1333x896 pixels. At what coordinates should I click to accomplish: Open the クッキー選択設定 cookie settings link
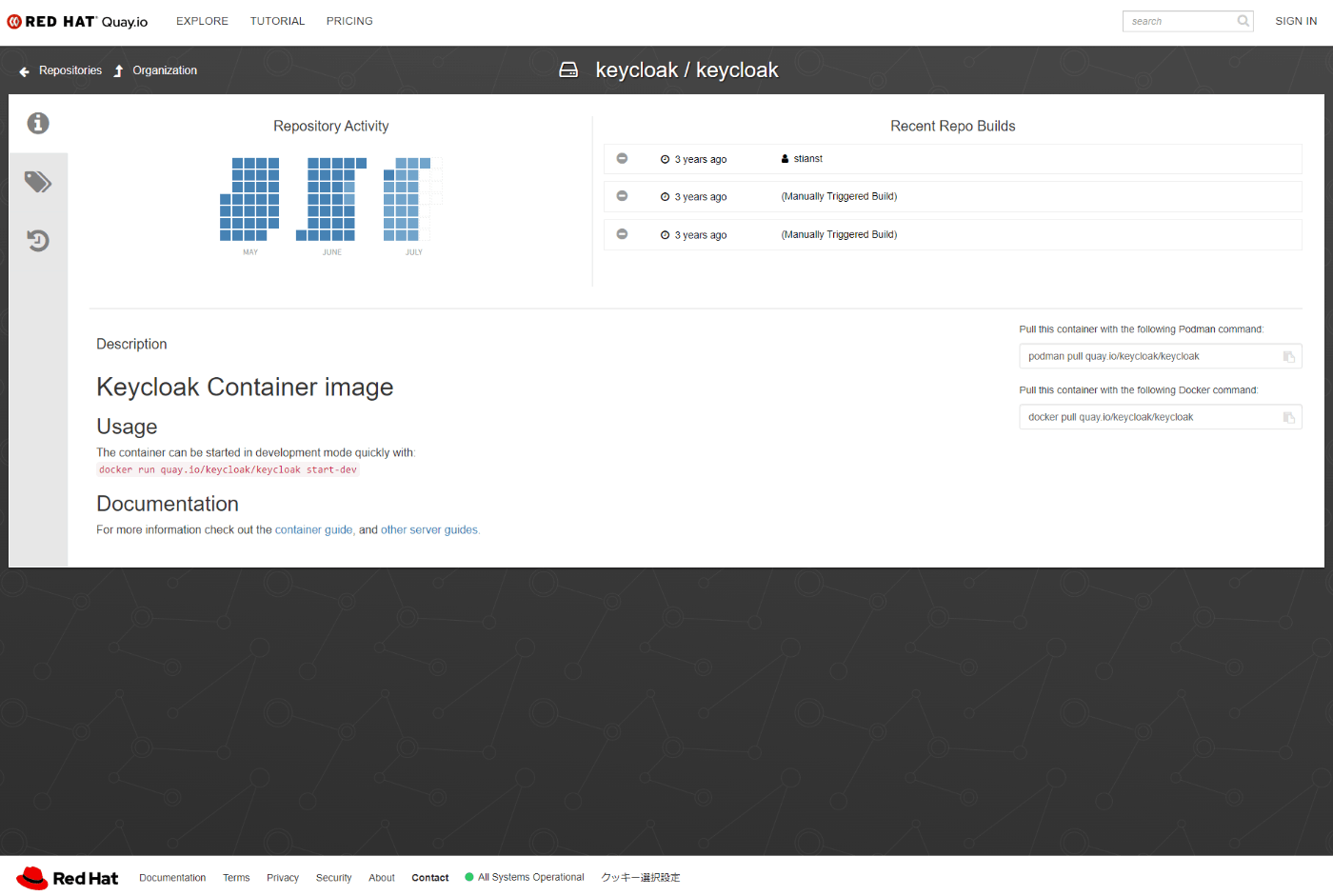[641, 878]
